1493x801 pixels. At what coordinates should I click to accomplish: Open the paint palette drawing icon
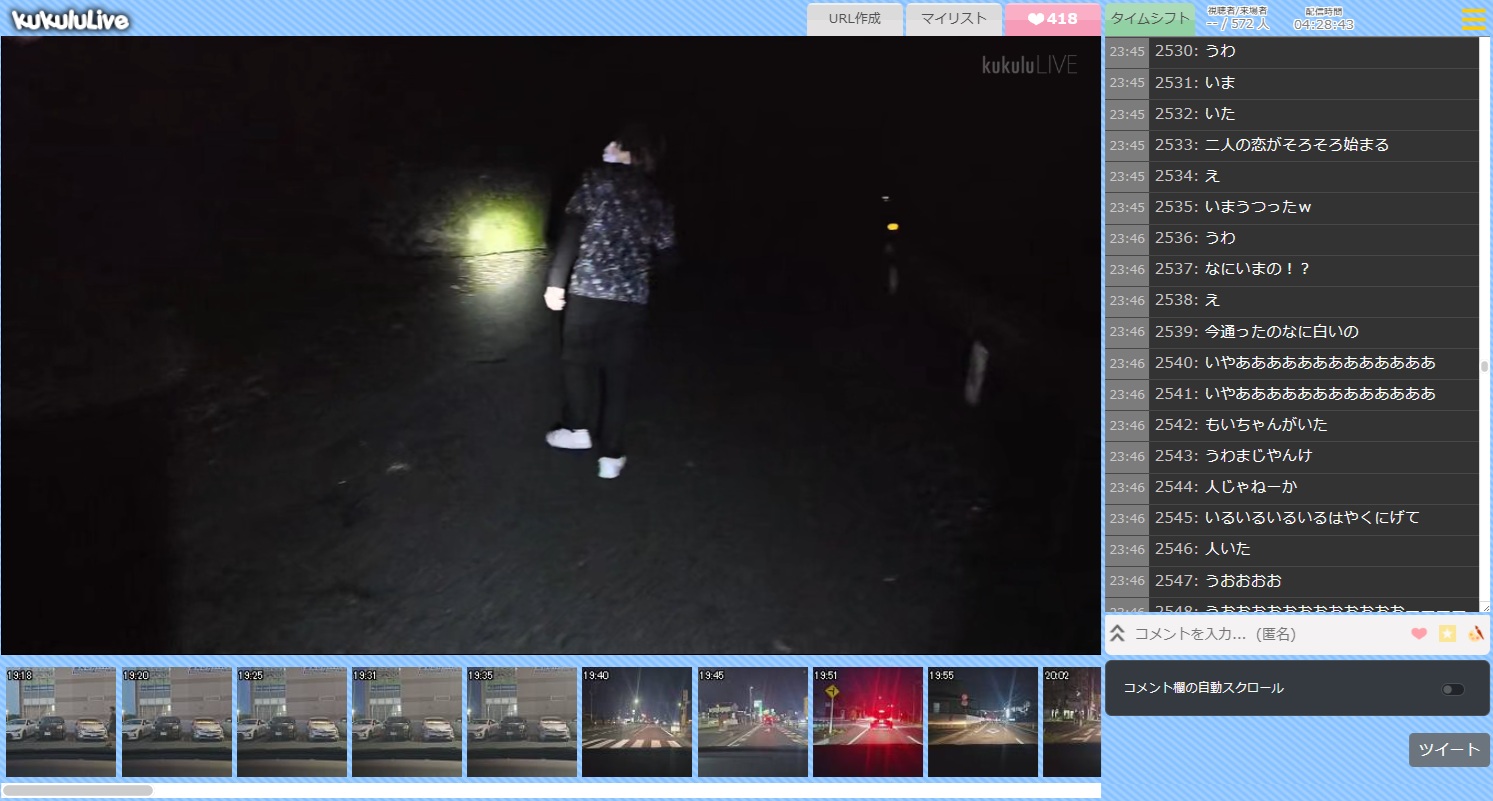tap(1476, 634)
